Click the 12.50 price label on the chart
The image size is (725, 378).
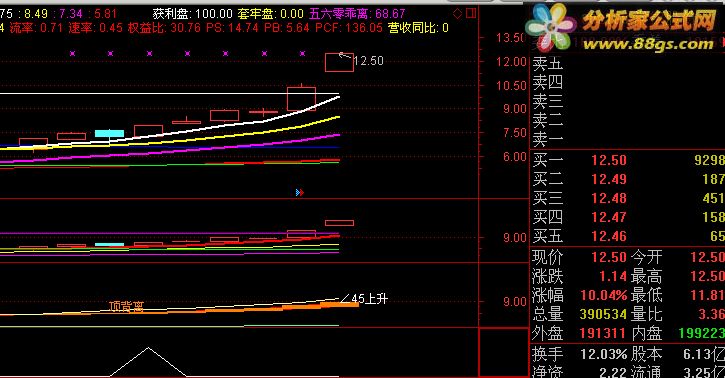pos(369,61)
